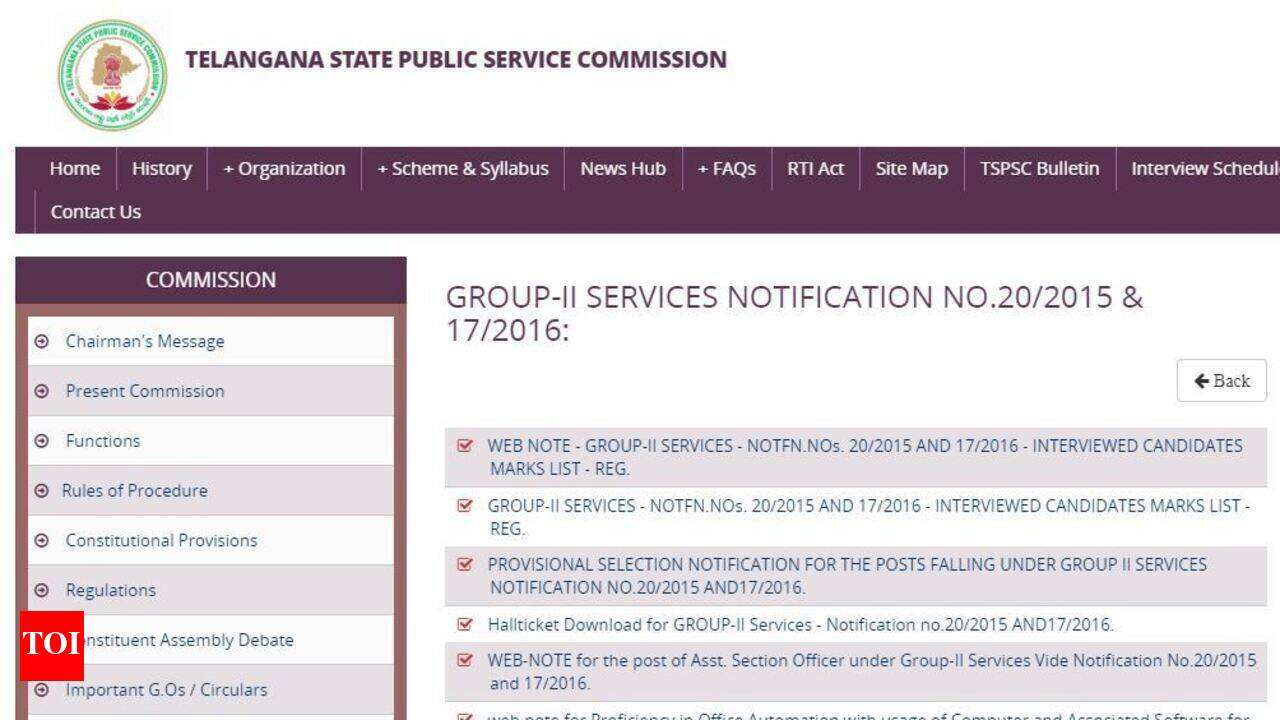Click the check icon beside Provisional Selection Notification
The image size is (1280, 720).
coord(464,565)
